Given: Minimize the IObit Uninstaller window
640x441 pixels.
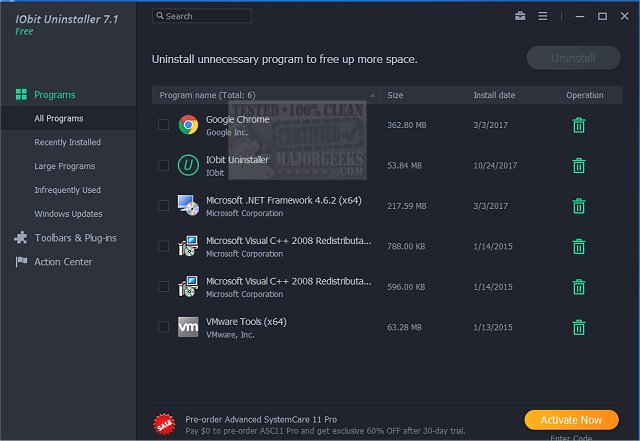Looking at the screenshot, I should coord(580,16).
